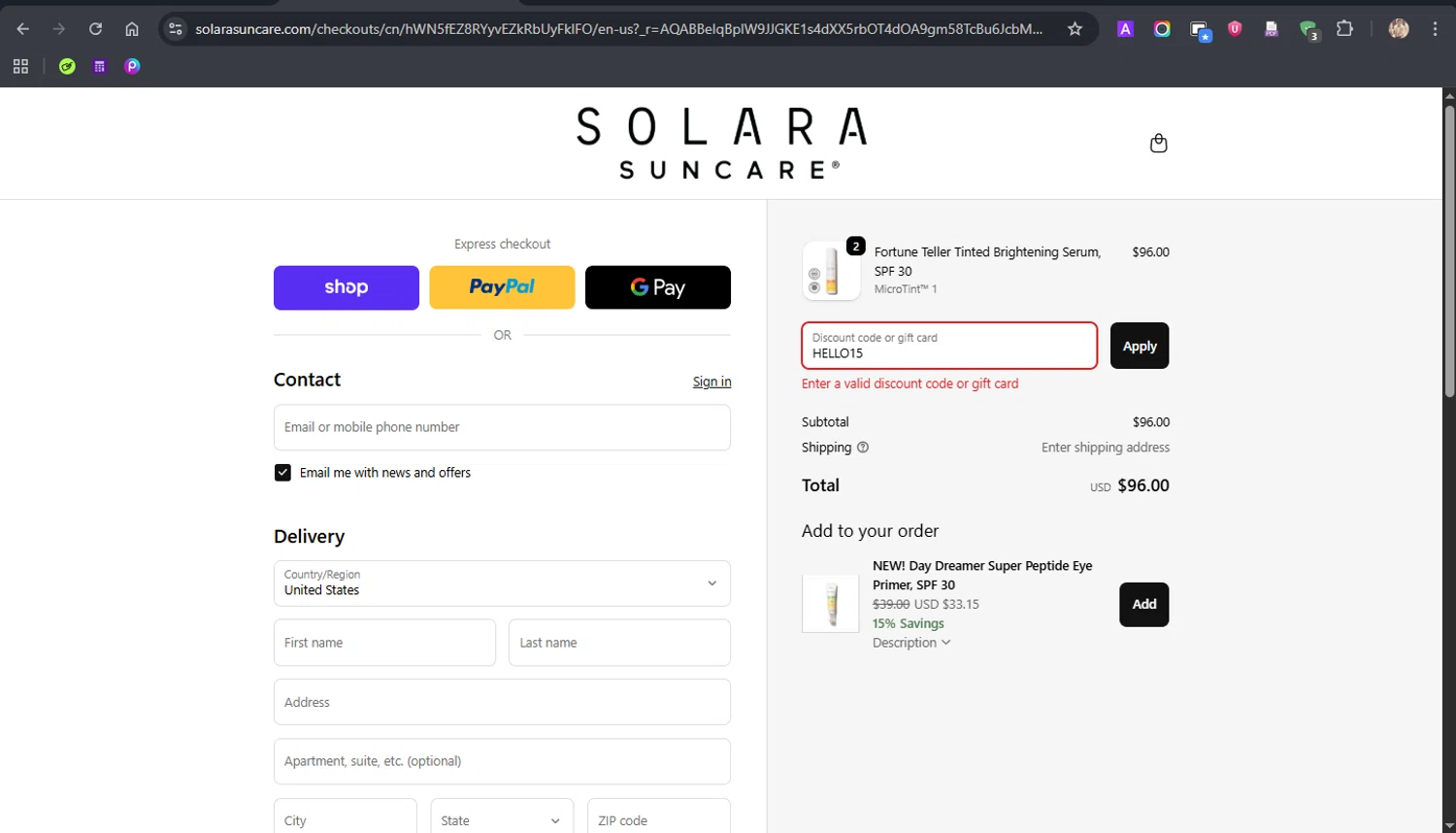The image size is (1456, 833).
Task: Open the shopping bag cart icon
Action: click(x=1158, y=144)
